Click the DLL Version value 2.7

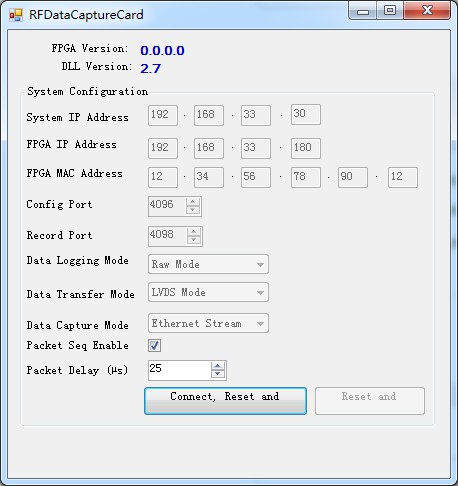pyautogui.click(x=151, y=69)
